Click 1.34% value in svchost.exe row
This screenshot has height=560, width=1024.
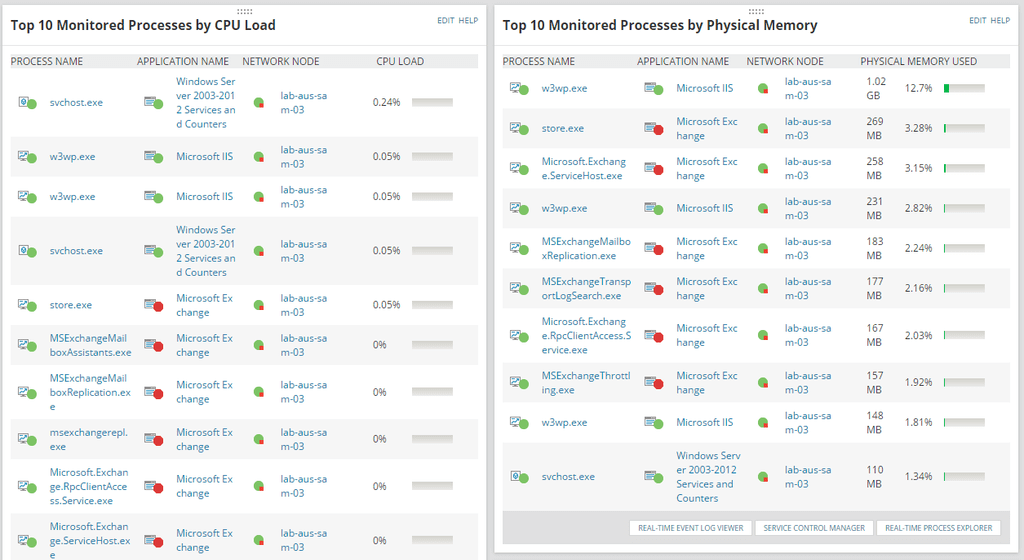(918, 476)
